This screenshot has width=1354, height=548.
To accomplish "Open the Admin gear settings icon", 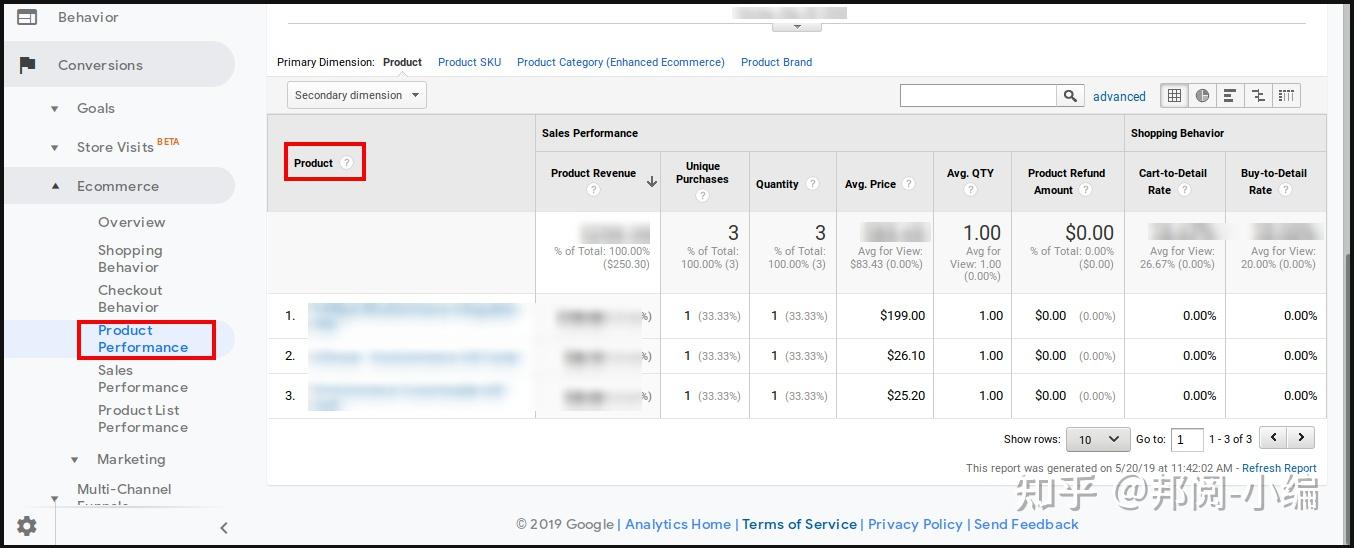I will (x=27, y=526).
